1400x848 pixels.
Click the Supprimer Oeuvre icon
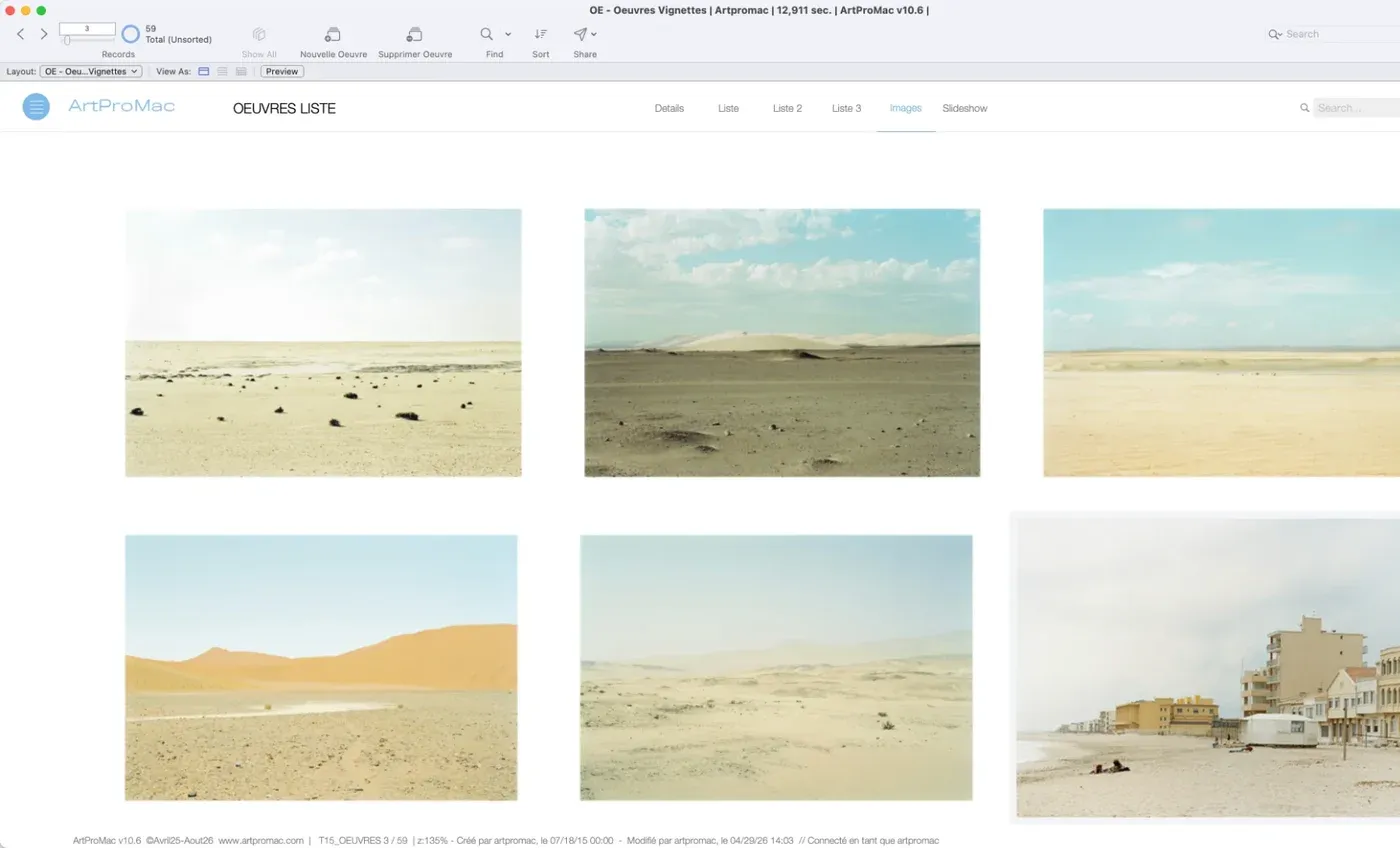415,34
